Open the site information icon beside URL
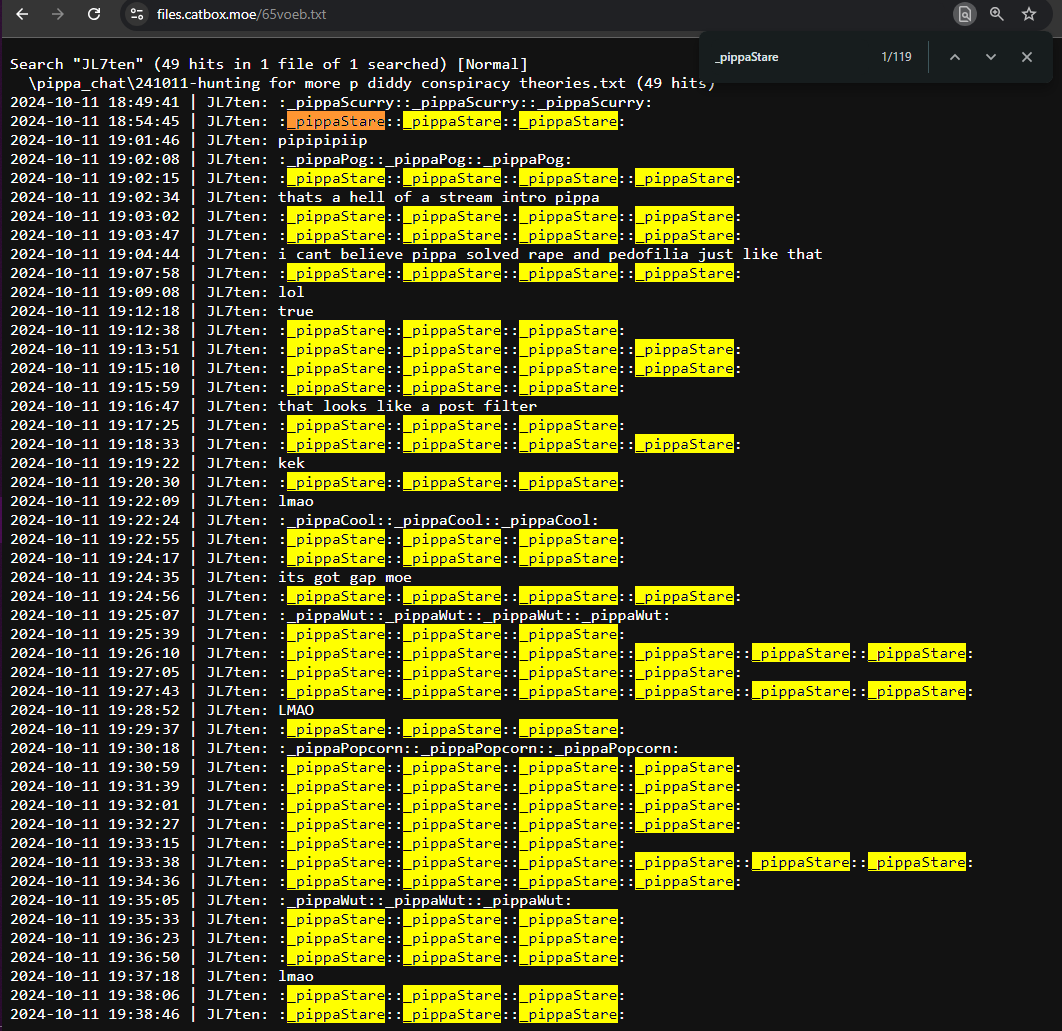 pyautogui.click(x=137, y=14)
